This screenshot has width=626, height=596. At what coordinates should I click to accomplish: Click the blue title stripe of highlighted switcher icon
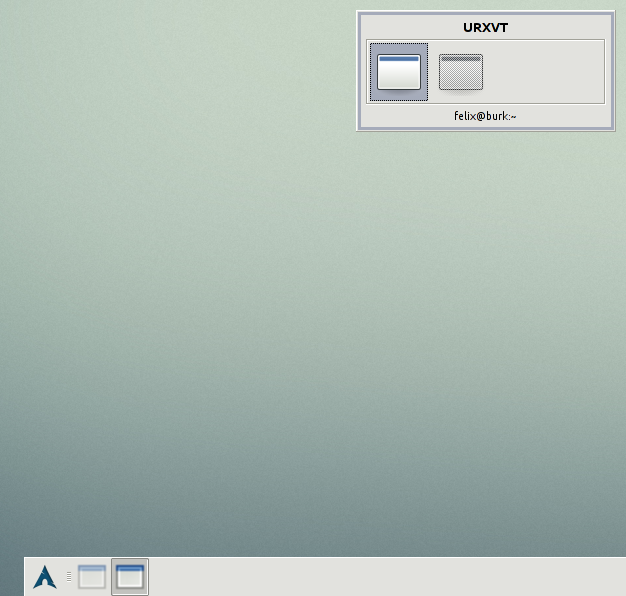click(399, 59)
